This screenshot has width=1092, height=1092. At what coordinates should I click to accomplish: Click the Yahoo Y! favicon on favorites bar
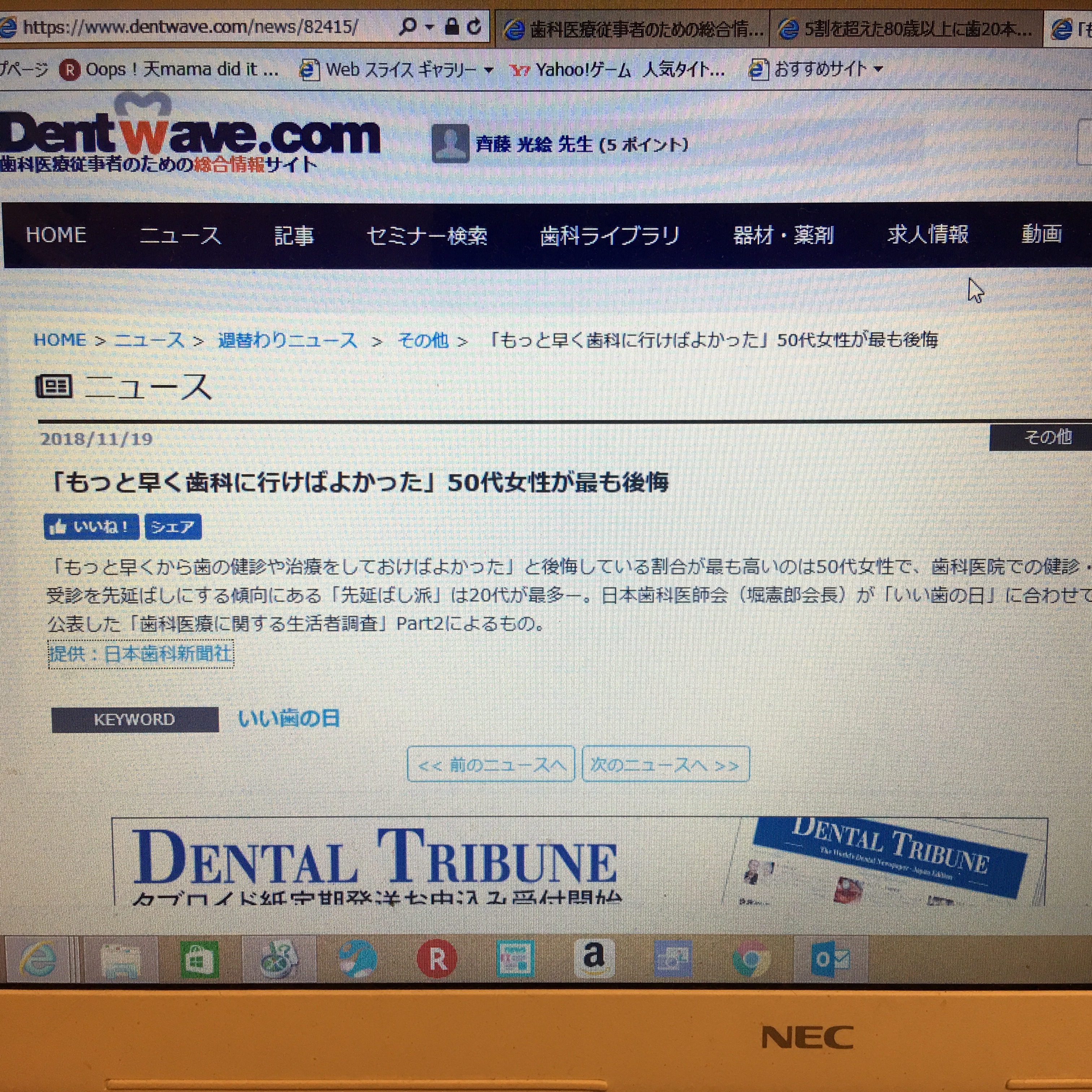[519, 71]
